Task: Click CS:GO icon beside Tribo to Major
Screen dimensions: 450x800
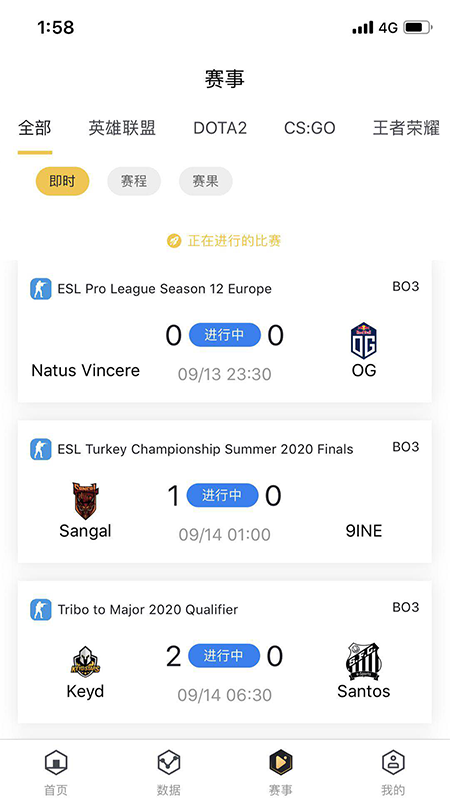Action: point(40,609)
